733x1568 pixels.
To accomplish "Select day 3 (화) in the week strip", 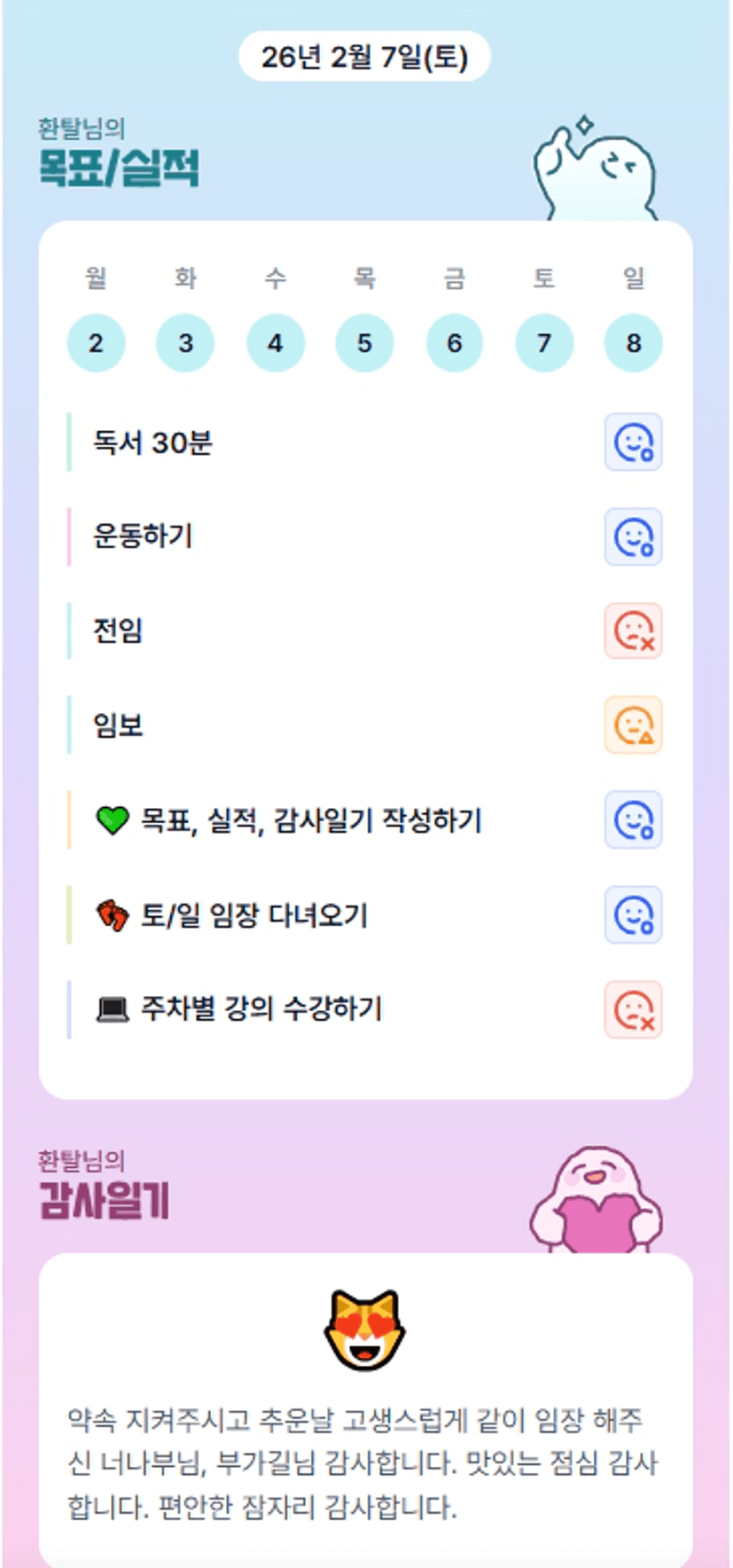I will (185, 342).
